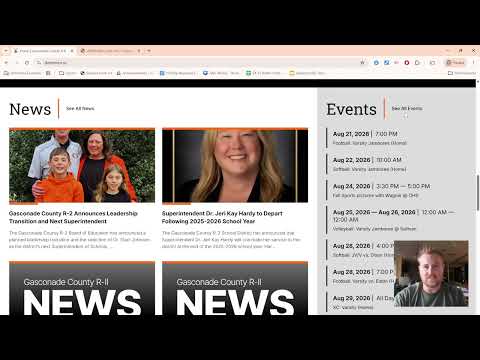Image resolution: width=480 pixels, height=360 pixels.
Task: Open the Gasconade bookmark on bookmarks bar
Action: pos(96,73)
